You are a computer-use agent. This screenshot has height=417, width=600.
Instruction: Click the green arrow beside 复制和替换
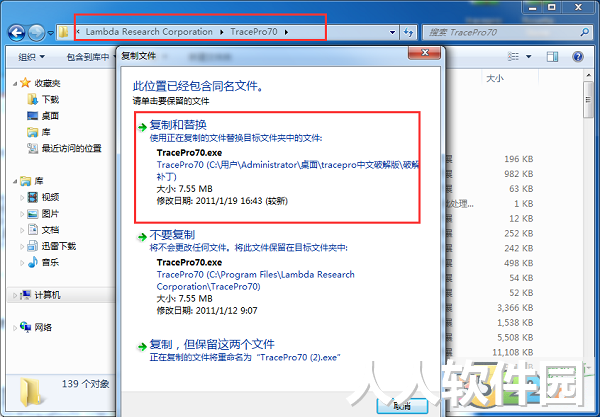pyautogui.click(x=142, y=127)
